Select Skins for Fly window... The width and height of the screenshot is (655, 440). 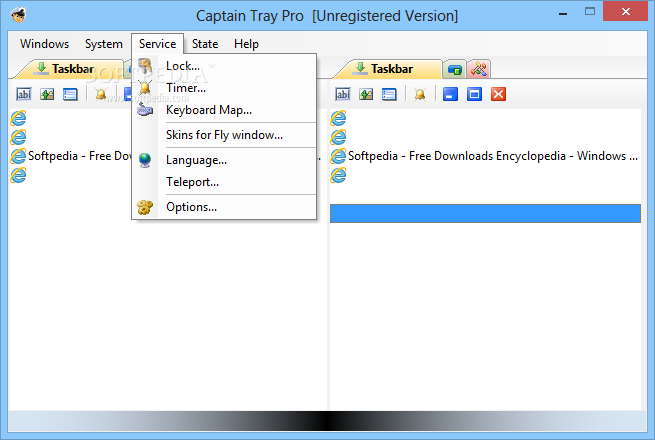pos(224,135)
